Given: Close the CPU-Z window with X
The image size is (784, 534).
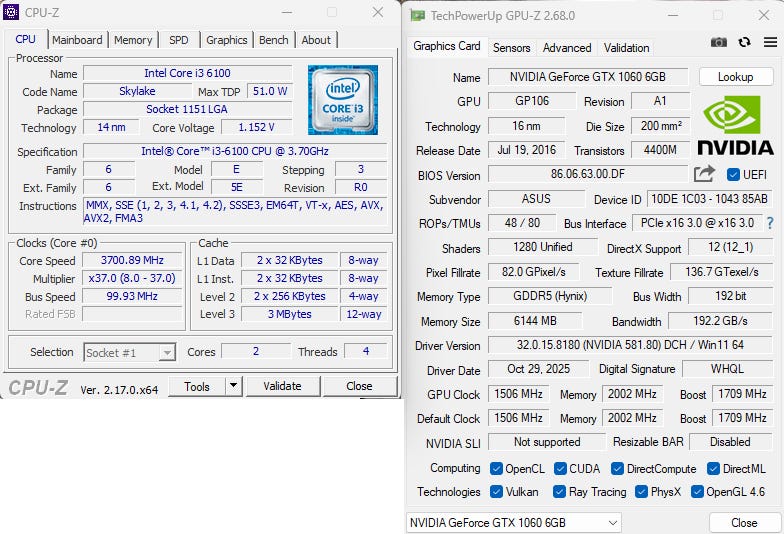Looking at the screenshot, I should [378, 12].
